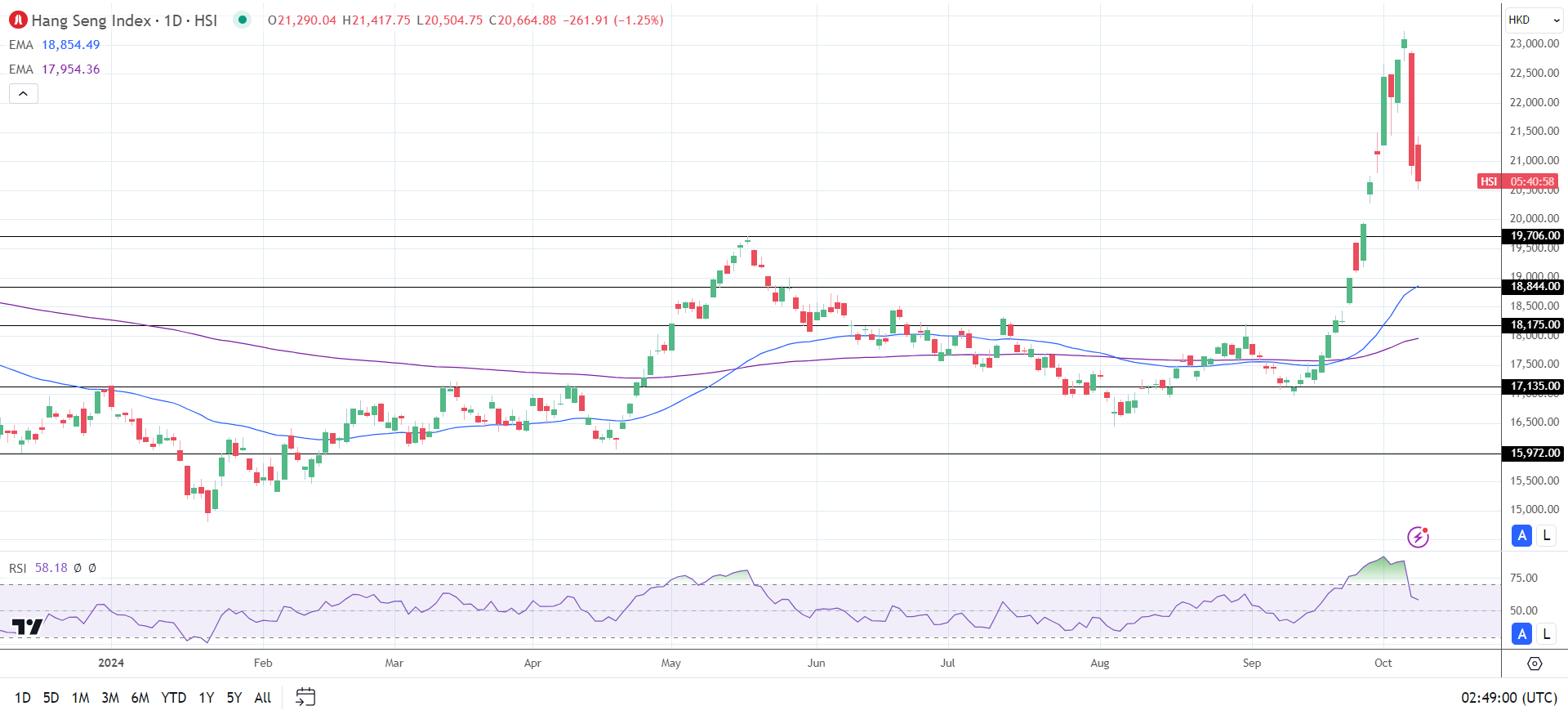1568x715 pixels.
Task: Click the TradingView logo
Action: 27,627
